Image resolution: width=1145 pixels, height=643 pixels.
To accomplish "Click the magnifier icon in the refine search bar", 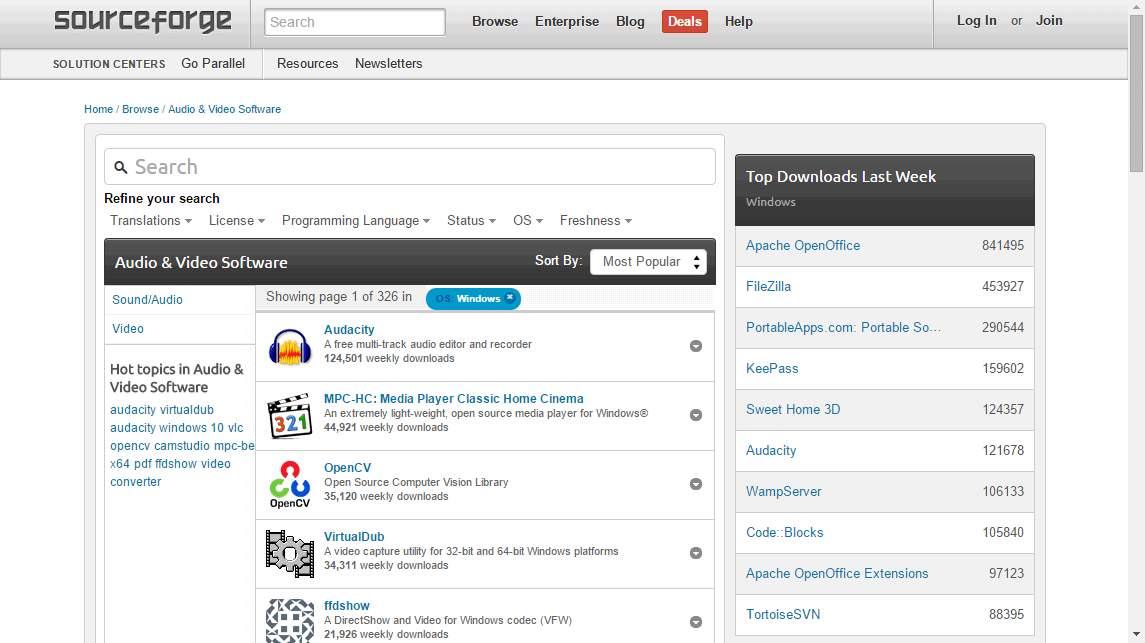I will [121, 166].
